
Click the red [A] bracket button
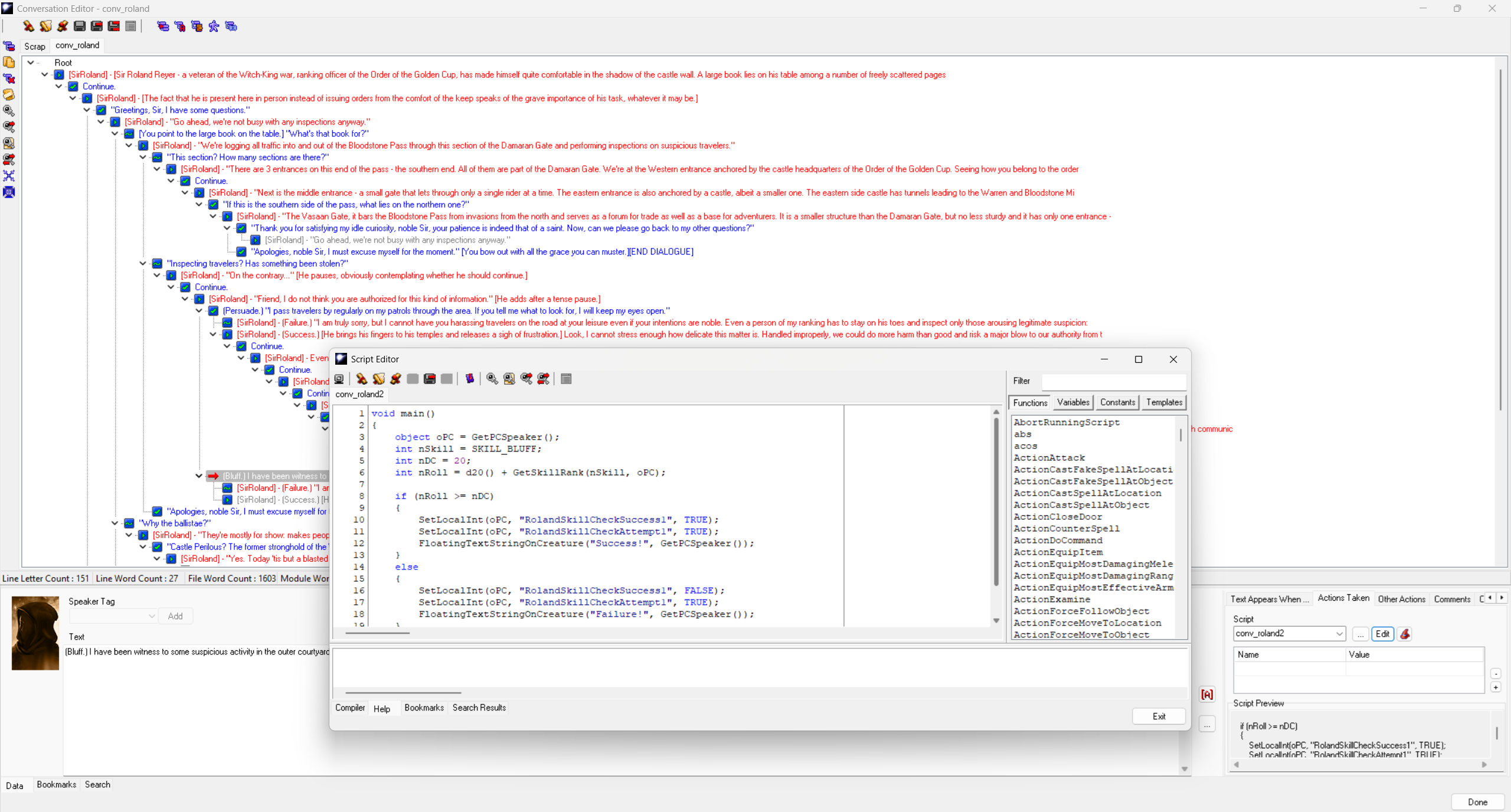pyautogui.click(x=1207, y=695)
